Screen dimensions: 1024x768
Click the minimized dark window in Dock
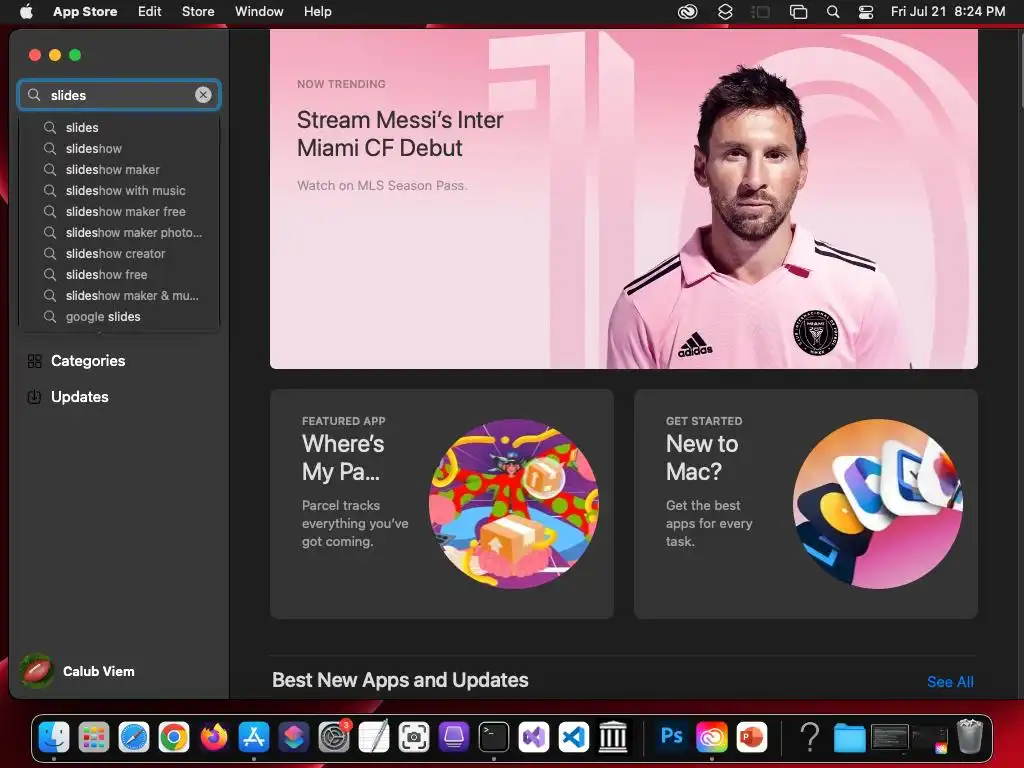pyautogui.click(x=890, y=738)
